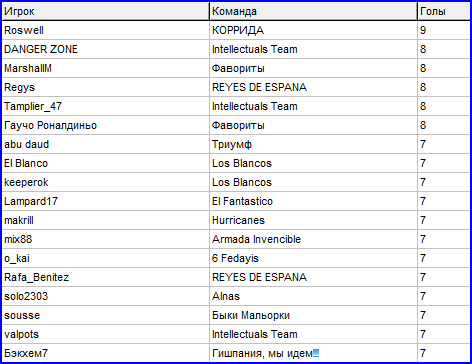472x364 pixels.
Task: Click the Быки Мальорки team cell
Action: pos(313,315)
